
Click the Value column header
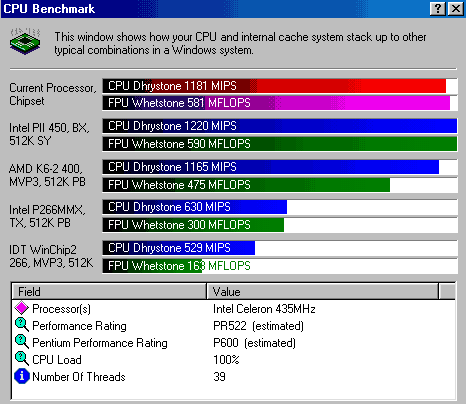[322, 291]
